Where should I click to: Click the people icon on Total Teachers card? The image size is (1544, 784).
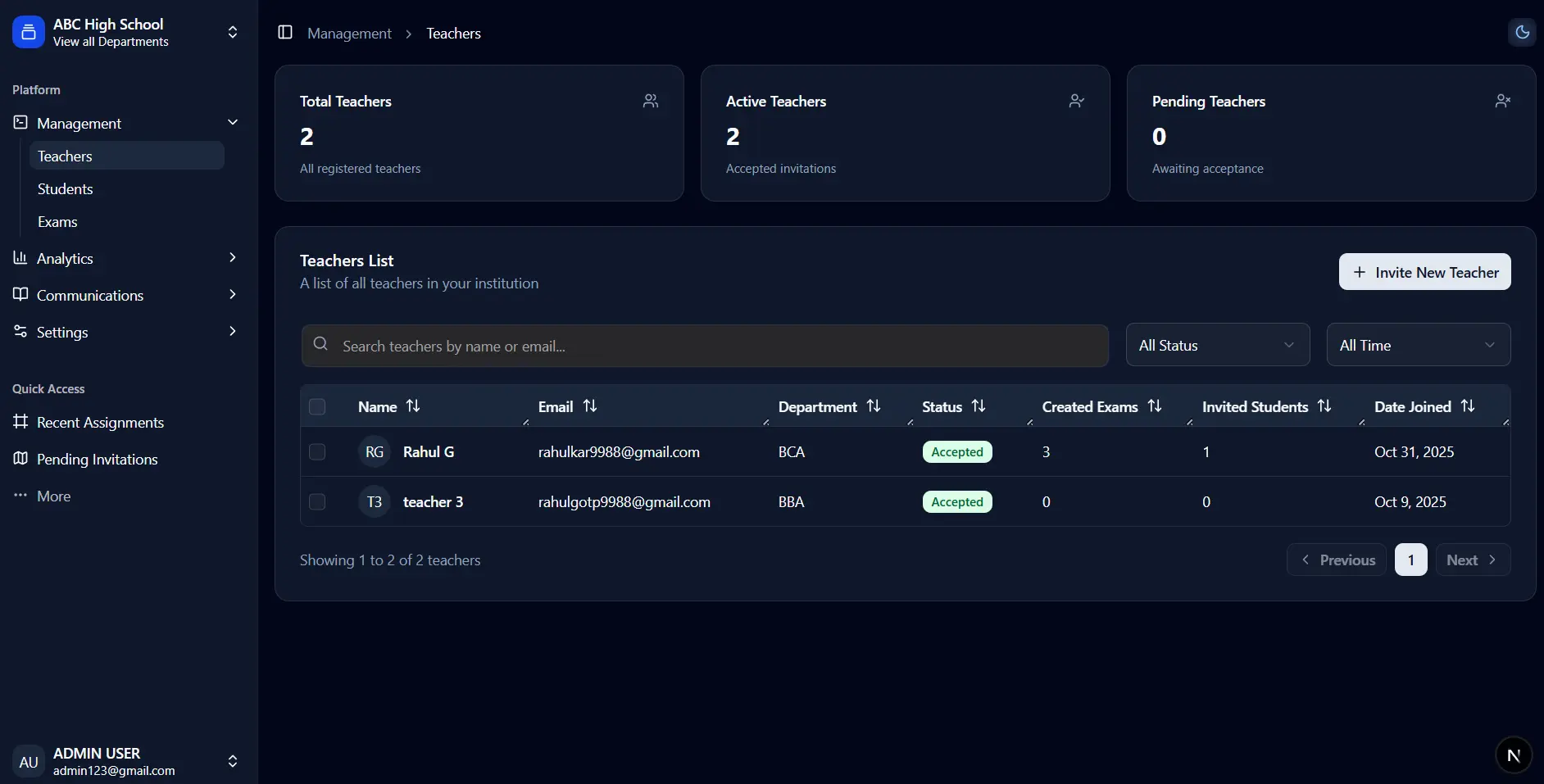click(x=651, y=100)
